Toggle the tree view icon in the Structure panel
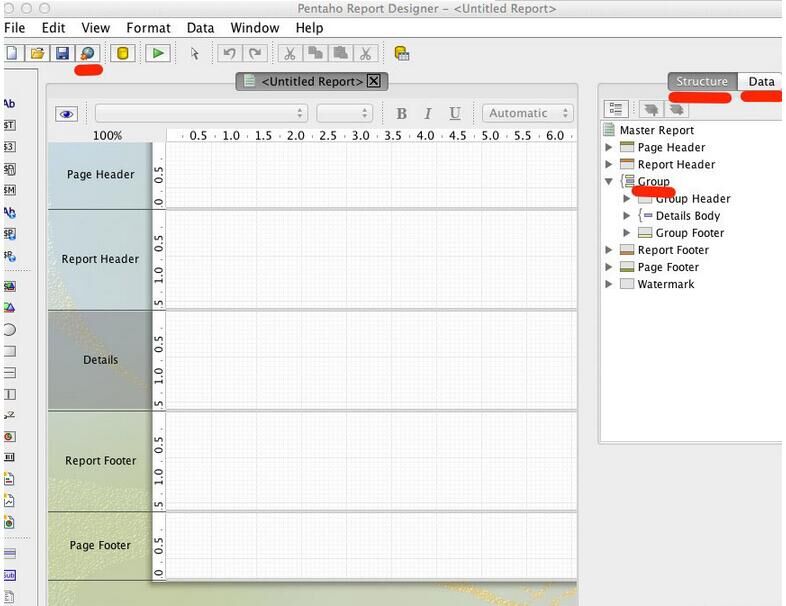 (616, 109)
